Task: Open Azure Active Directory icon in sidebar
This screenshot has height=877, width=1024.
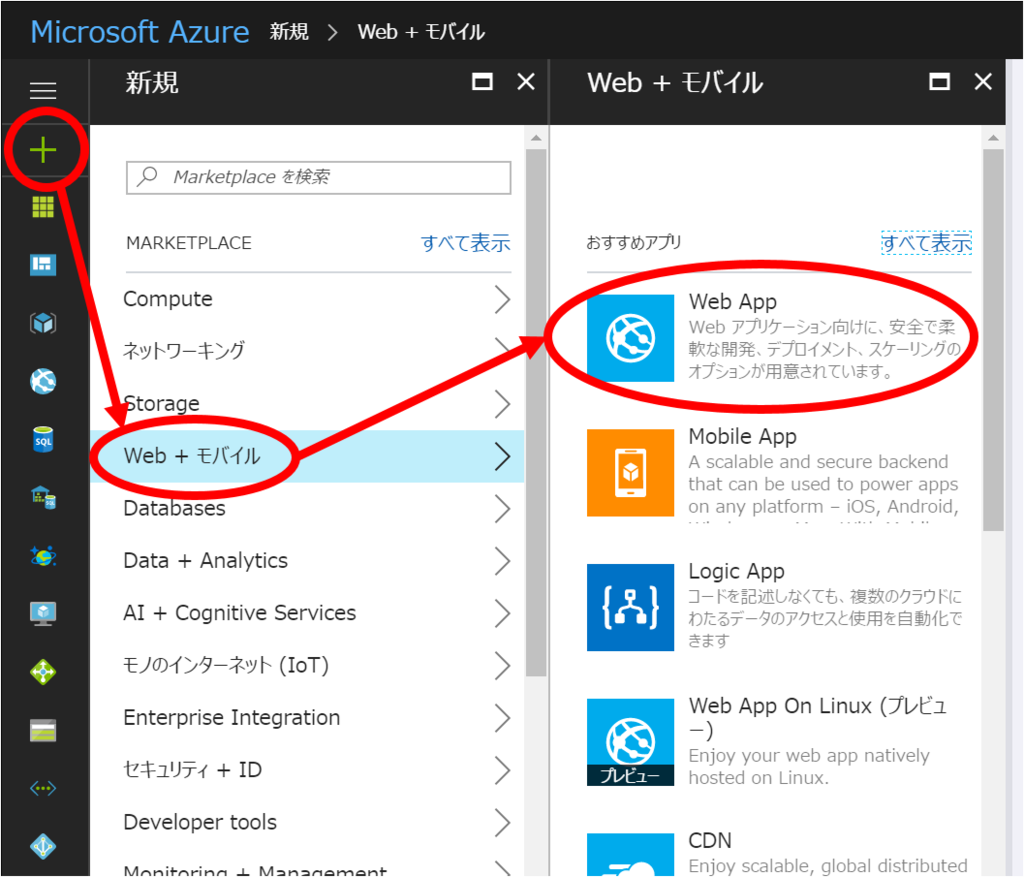Action: click(x=43, y=846)
